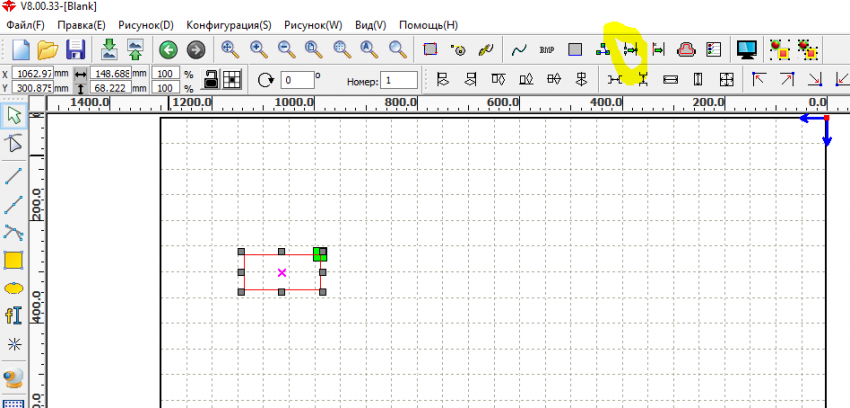Toggle the aspect ratio lock icon

point(211,79)
